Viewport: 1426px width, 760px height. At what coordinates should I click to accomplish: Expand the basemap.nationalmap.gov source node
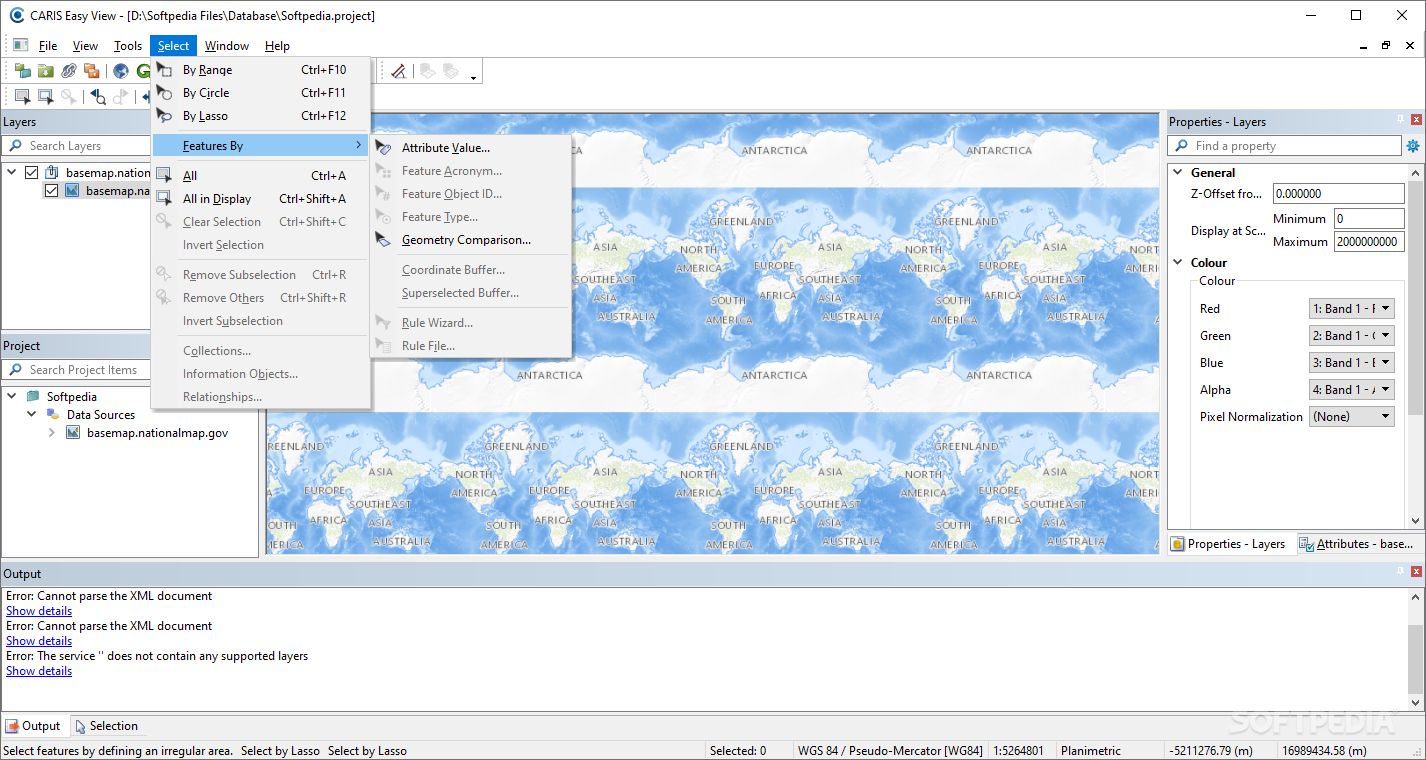tap(52, 433)
